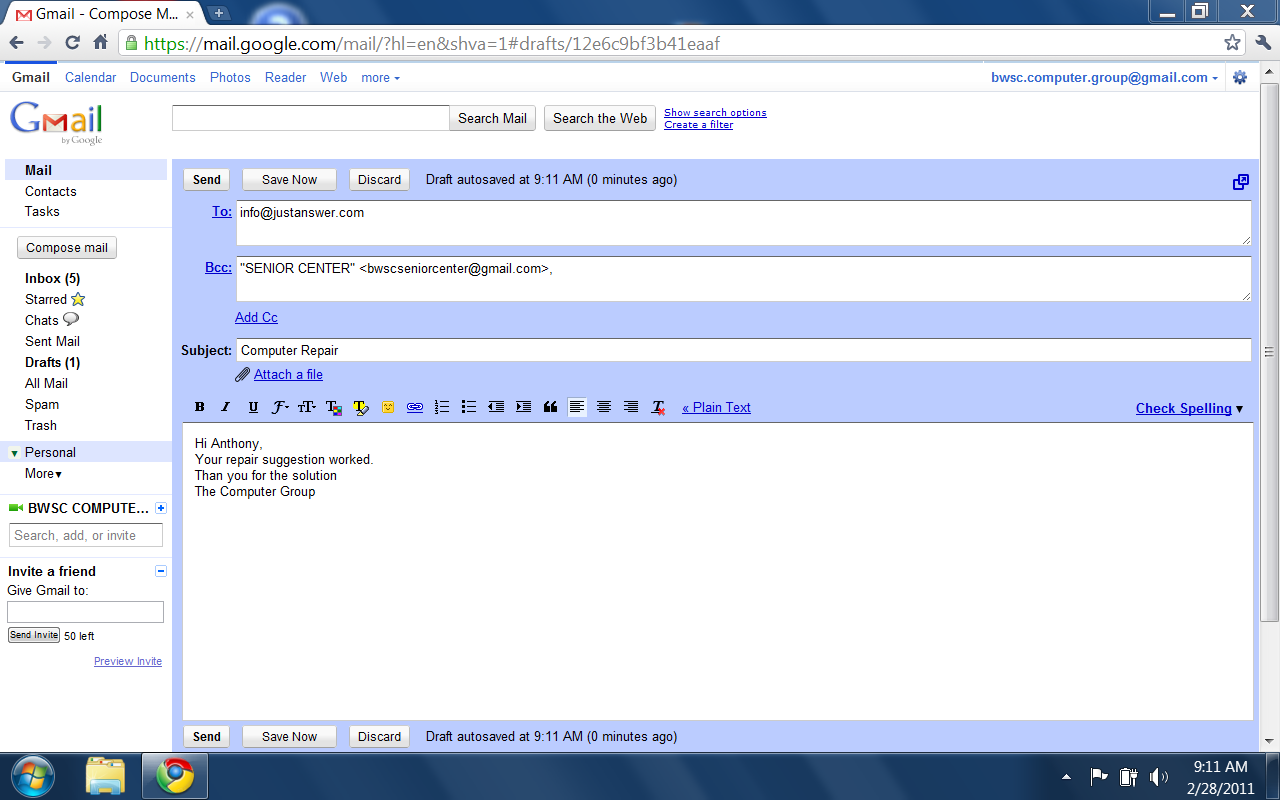Screen dimensions: 1280x800
Task: Click Create a filter link
Action: pos(698,125)
